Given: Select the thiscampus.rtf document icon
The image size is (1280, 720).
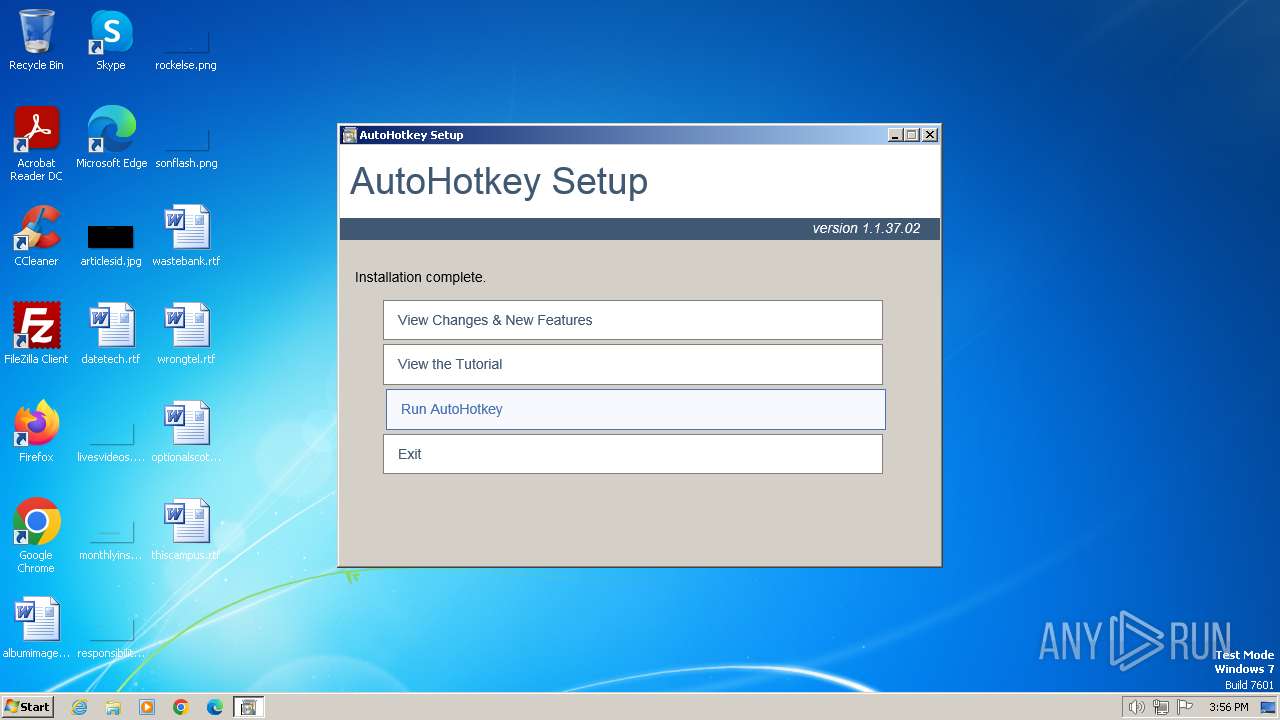Looking at the screenshot, I should point(186,530).
